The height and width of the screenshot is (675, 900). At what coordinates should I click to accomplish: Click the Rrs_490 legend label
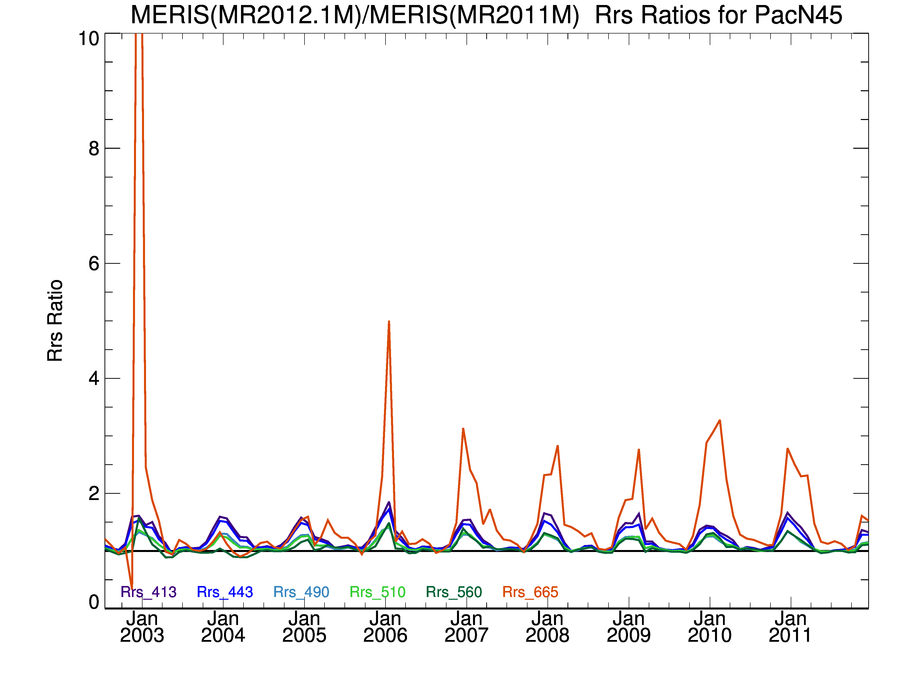click(x=301, y=592)
